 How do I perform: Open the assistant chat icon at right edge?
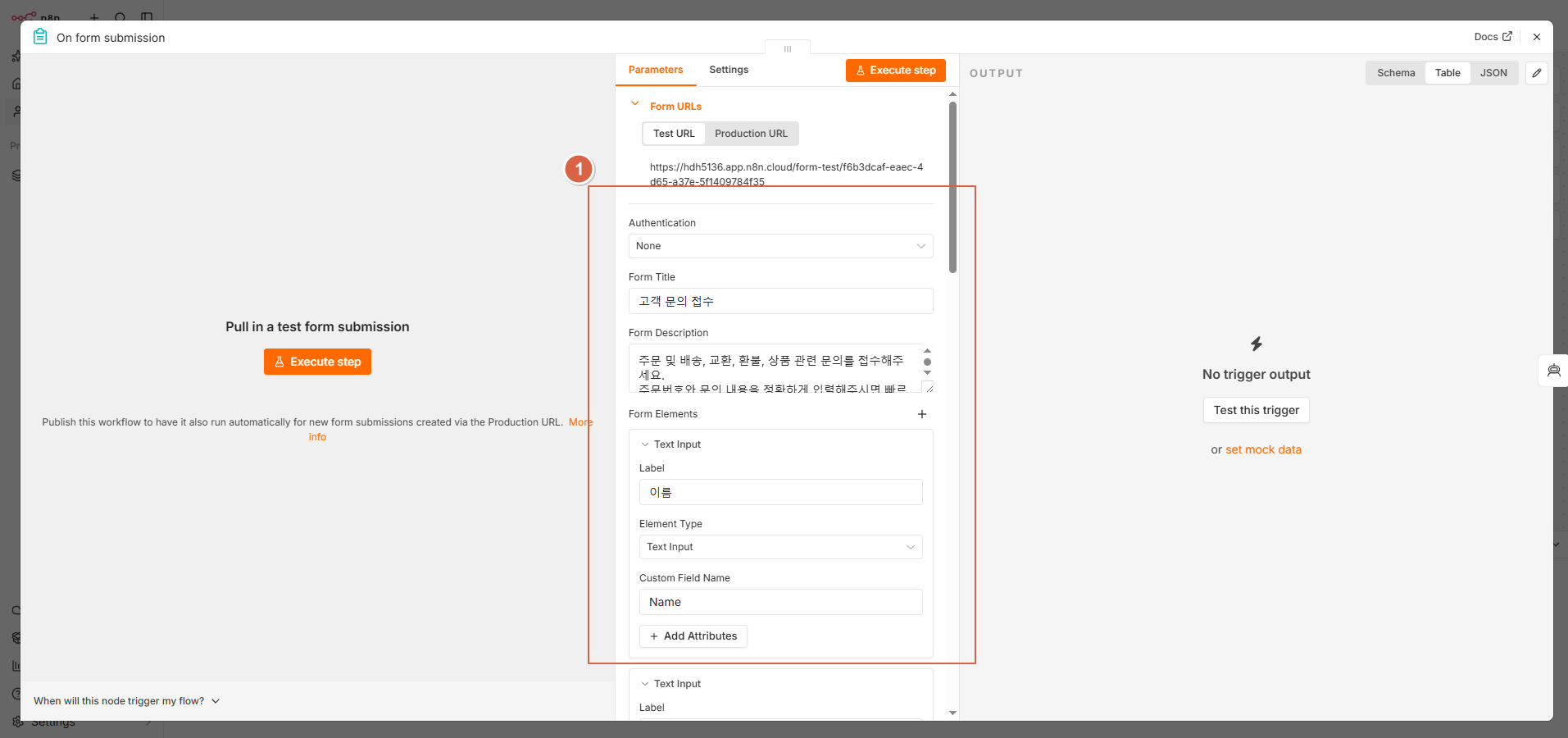(x=1554, y=371)
